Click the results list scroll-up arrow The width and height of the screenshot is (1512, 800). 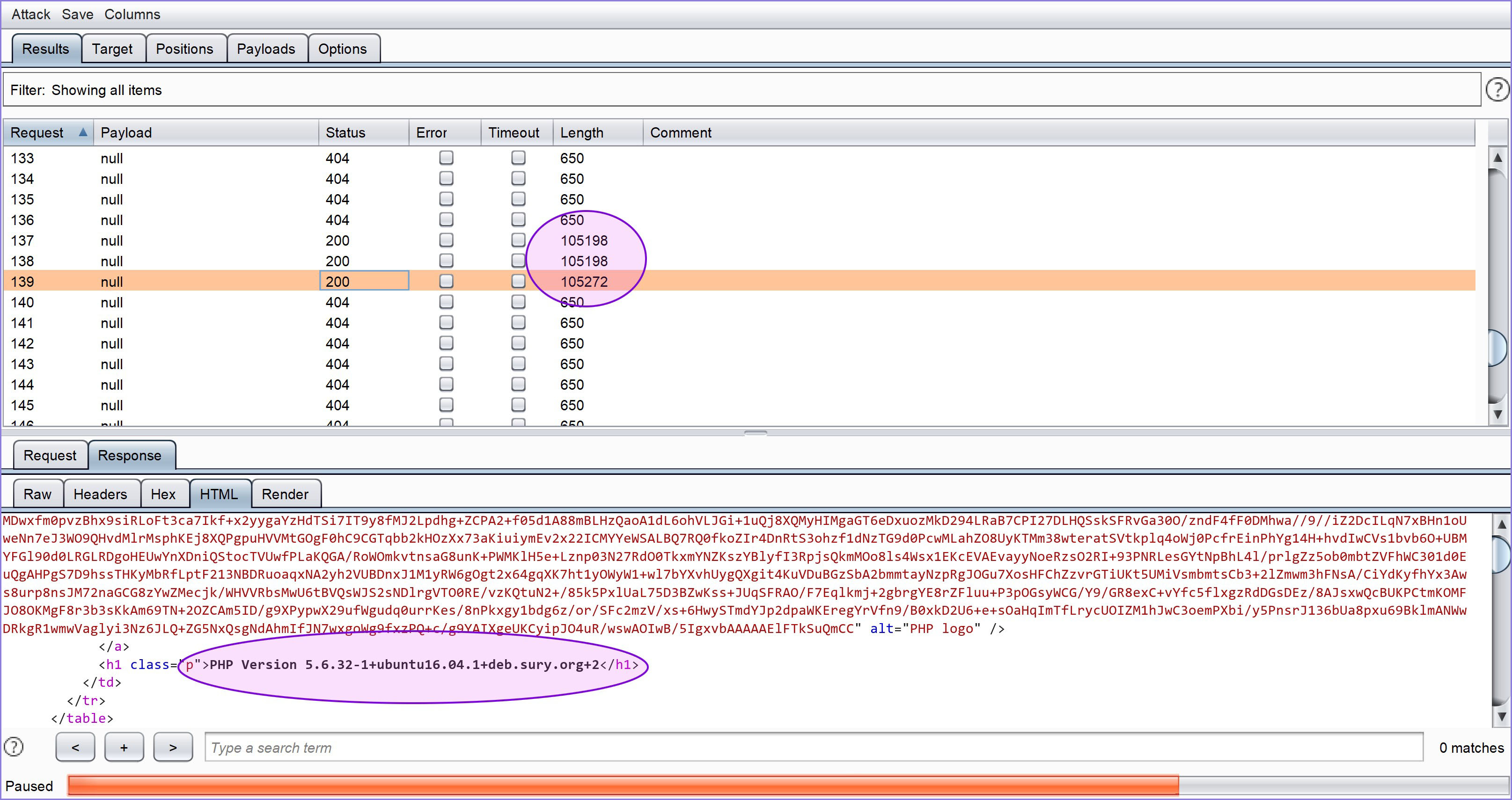[1499, 157]
